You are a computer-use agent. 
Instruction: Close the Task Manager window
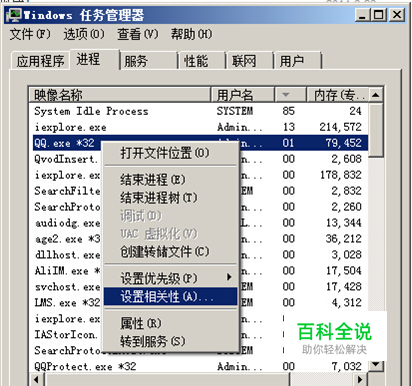(397, 15)
